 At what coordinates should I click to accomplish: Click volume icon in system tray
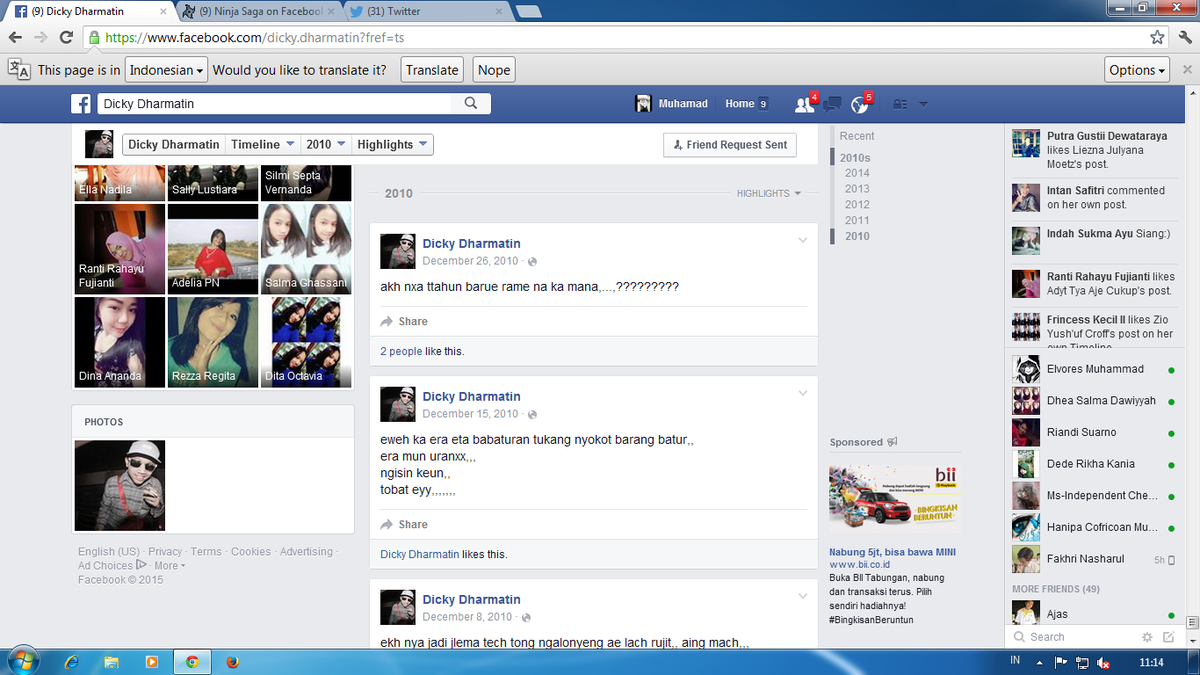1103,662
